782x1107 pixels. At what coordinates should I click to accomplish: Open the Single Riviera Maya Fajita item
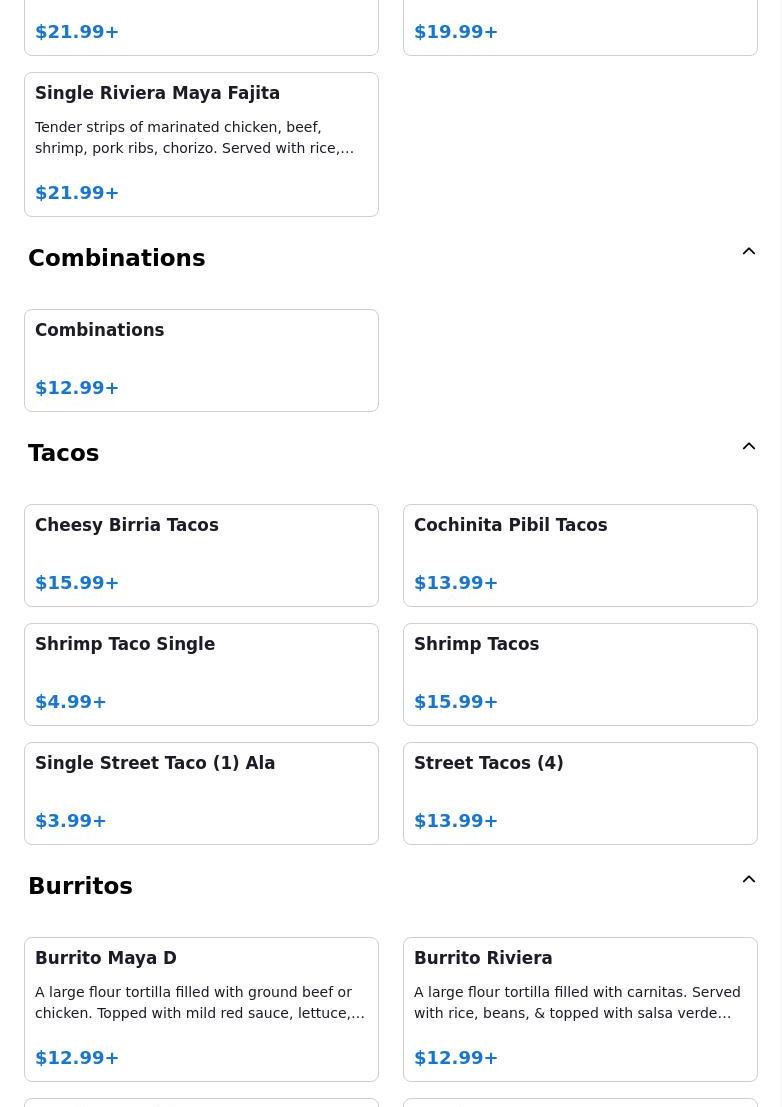[x=201, y=144]
